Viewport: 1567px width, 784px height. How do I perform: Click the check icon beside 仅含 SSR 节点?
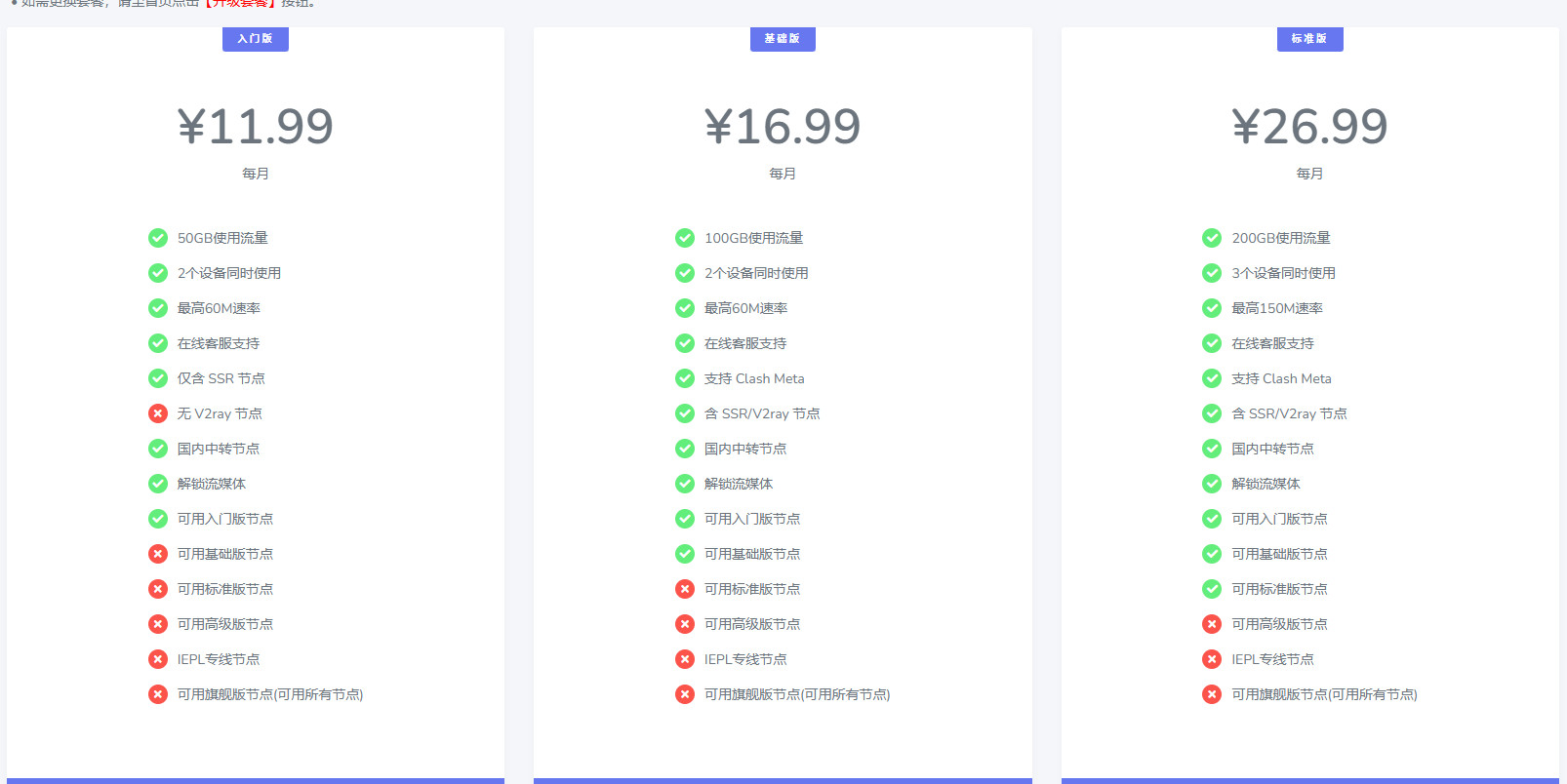pyautogui.click(x=158, y=378)
